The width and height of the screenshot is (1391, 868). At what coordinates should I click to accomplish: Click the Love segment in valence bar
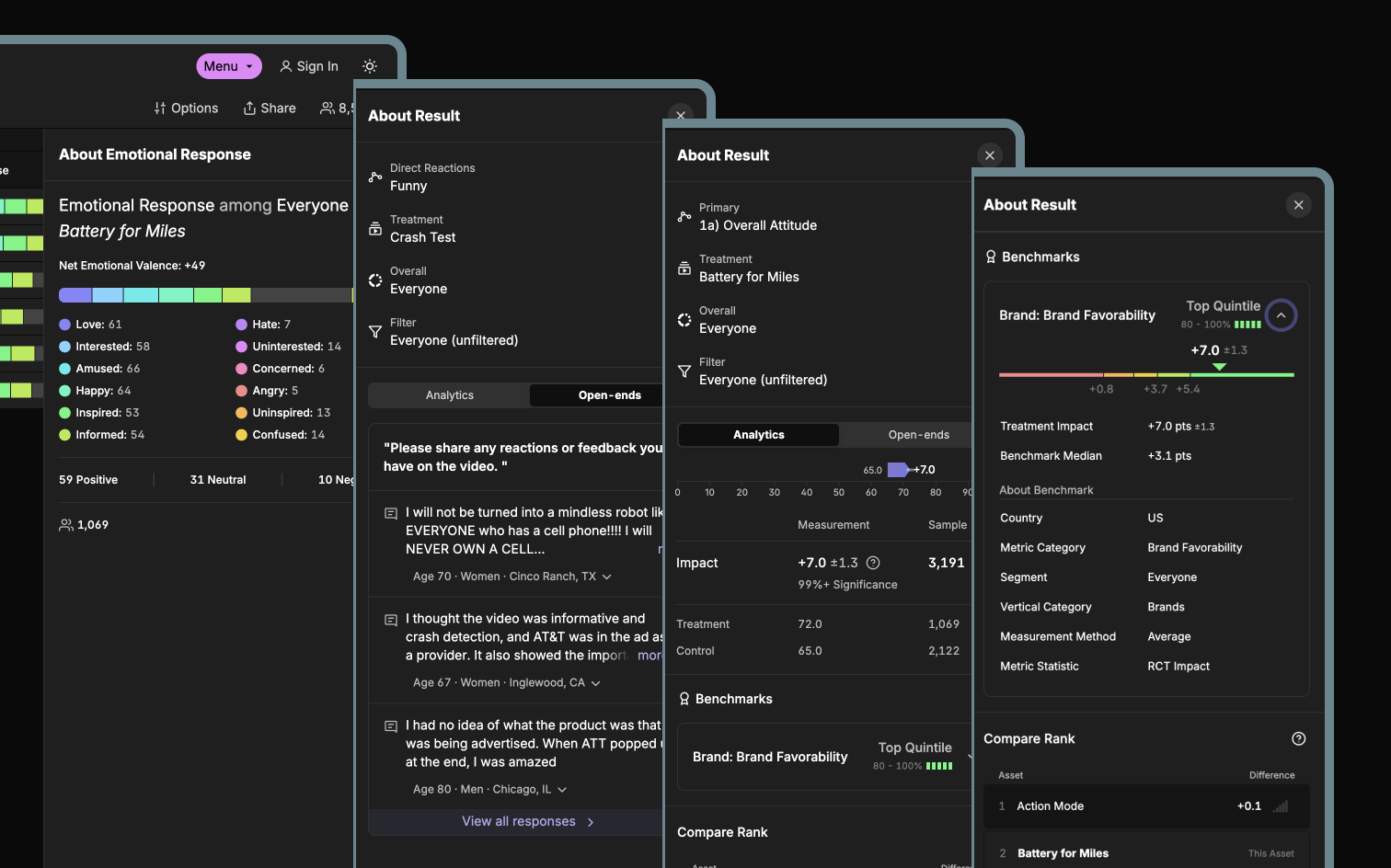[75, 295]
